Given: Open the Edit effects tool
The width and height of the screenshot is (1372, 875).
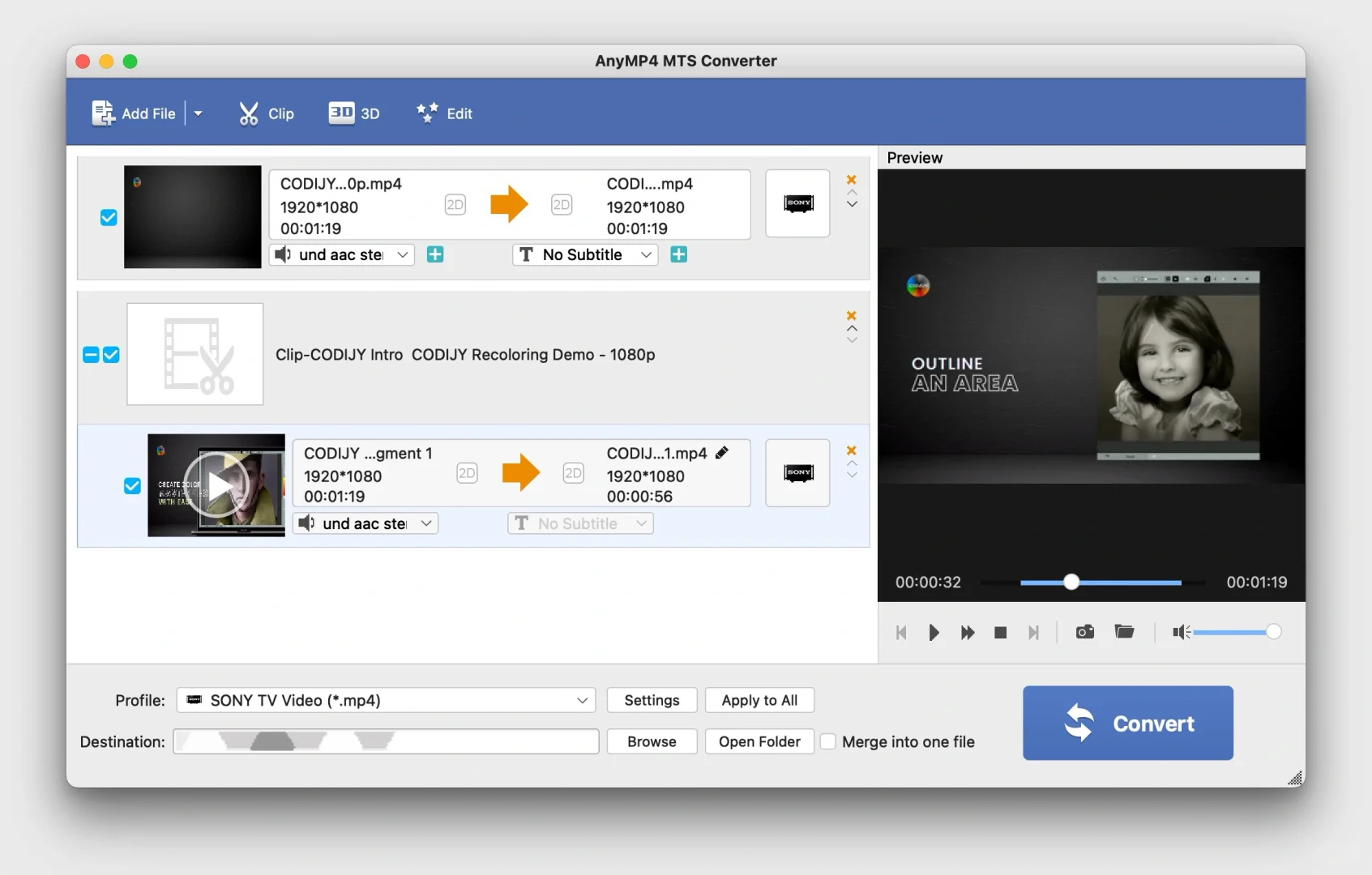Looking at the screenshot, I should [x=444, y=113].
